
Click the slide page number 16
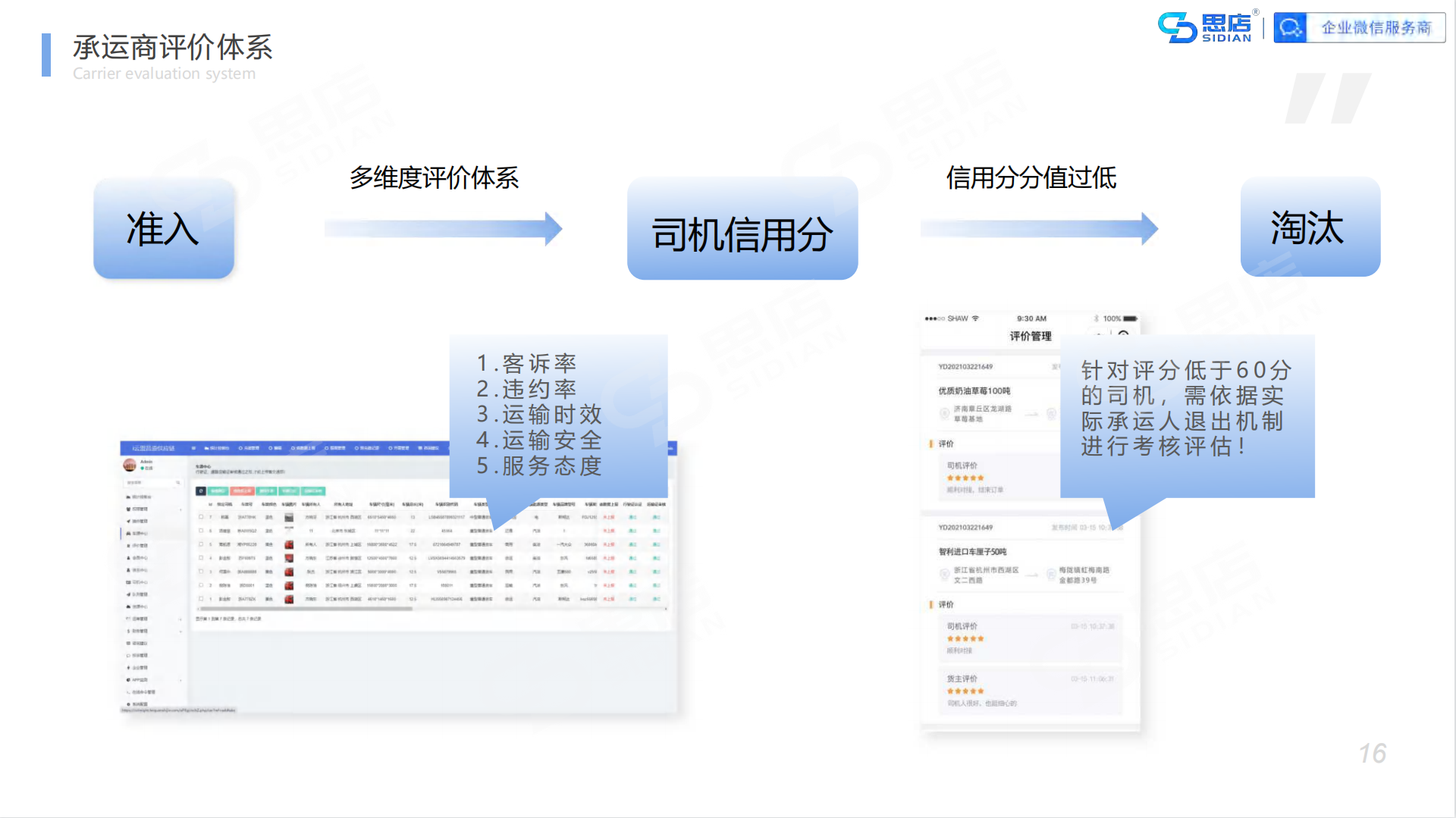pos(1372,754)
